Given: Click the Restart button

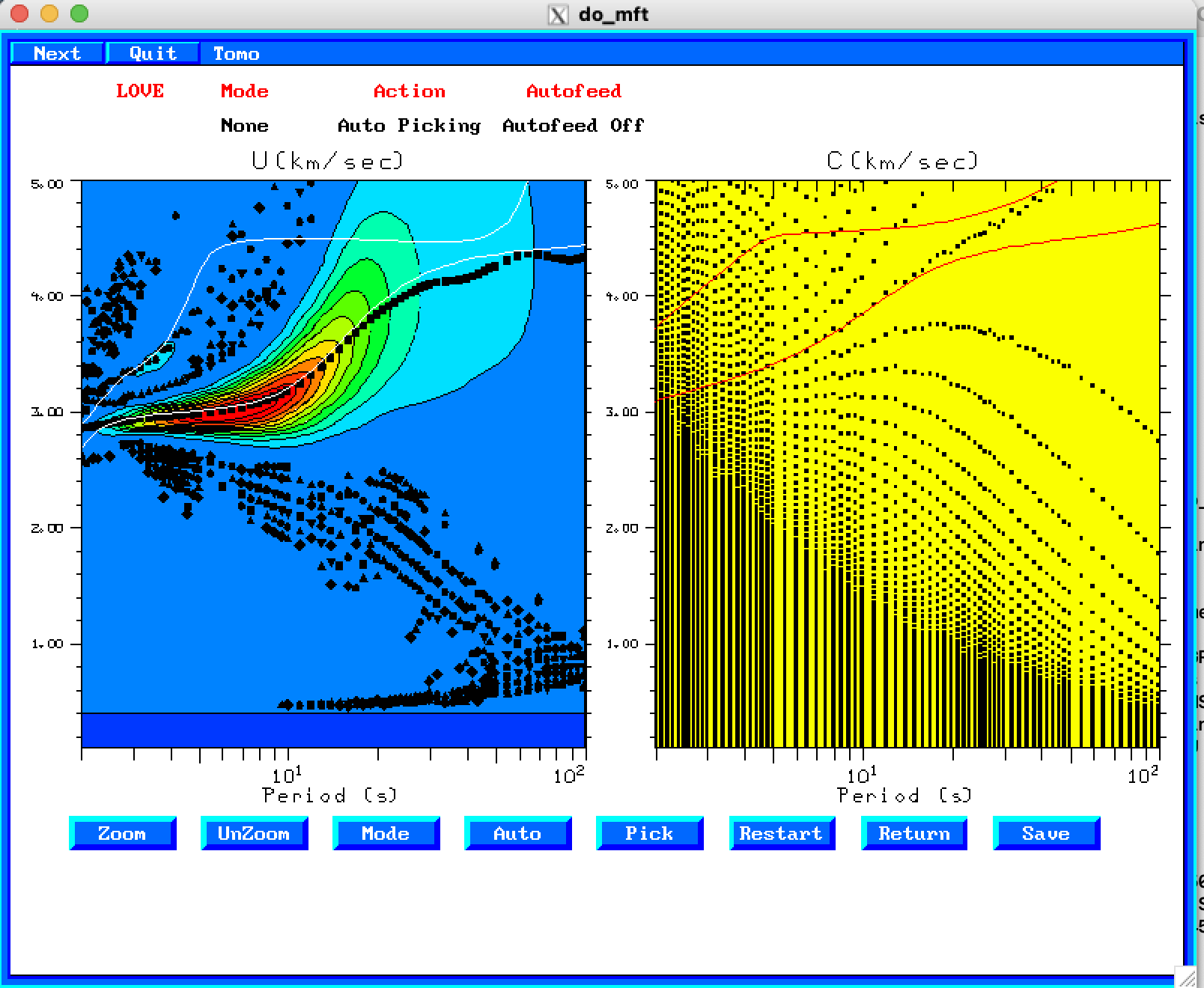Looking at the screenshot, I should 781,833.
